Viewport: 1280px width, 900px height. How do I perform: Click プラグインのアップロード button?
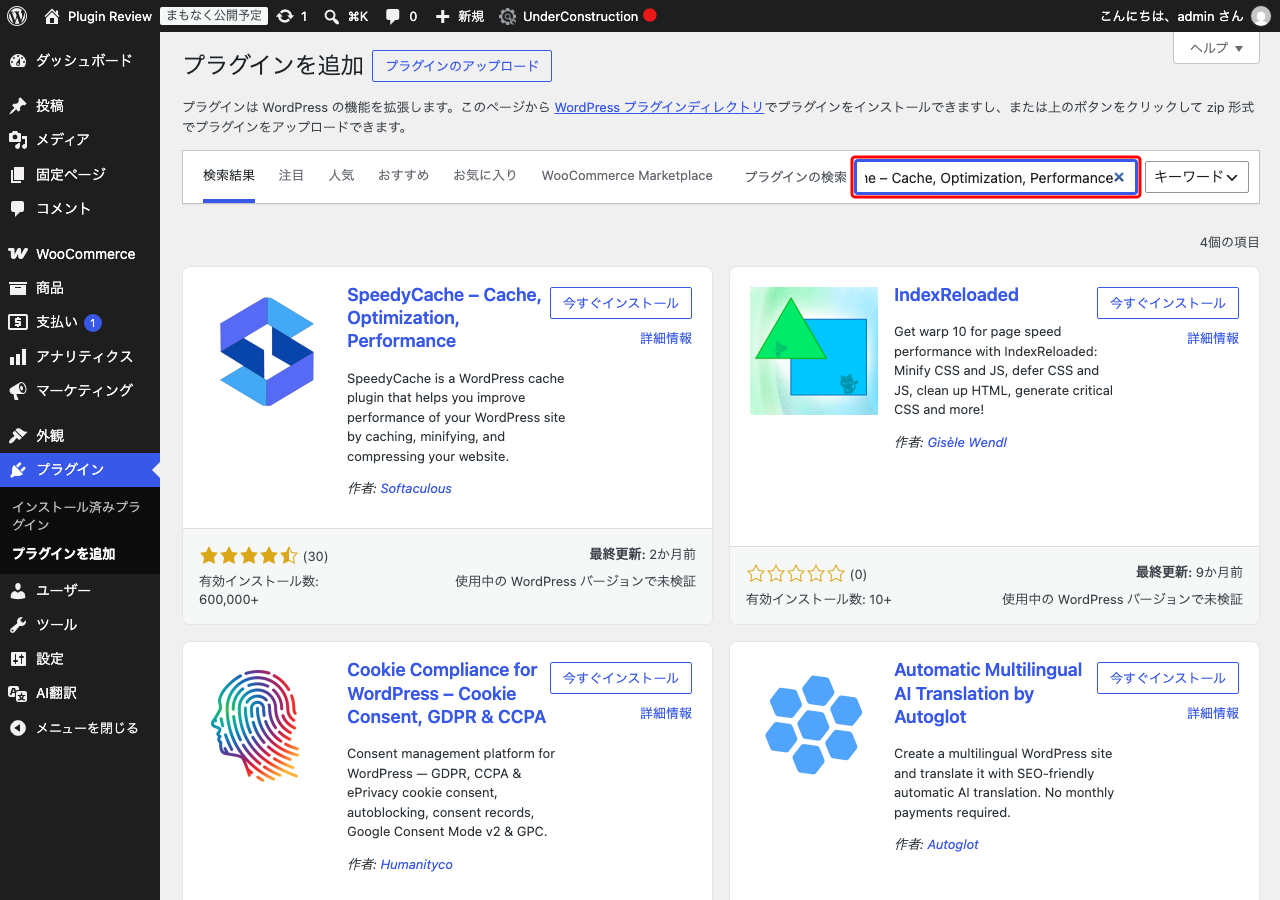pyautogui.click(x=462, y=66)
